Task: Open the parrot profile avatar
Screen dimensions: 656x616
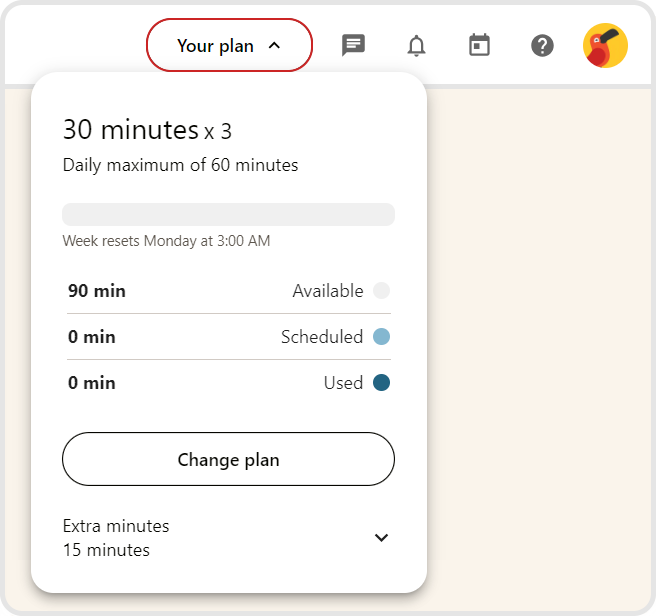Action: (605, 45)
